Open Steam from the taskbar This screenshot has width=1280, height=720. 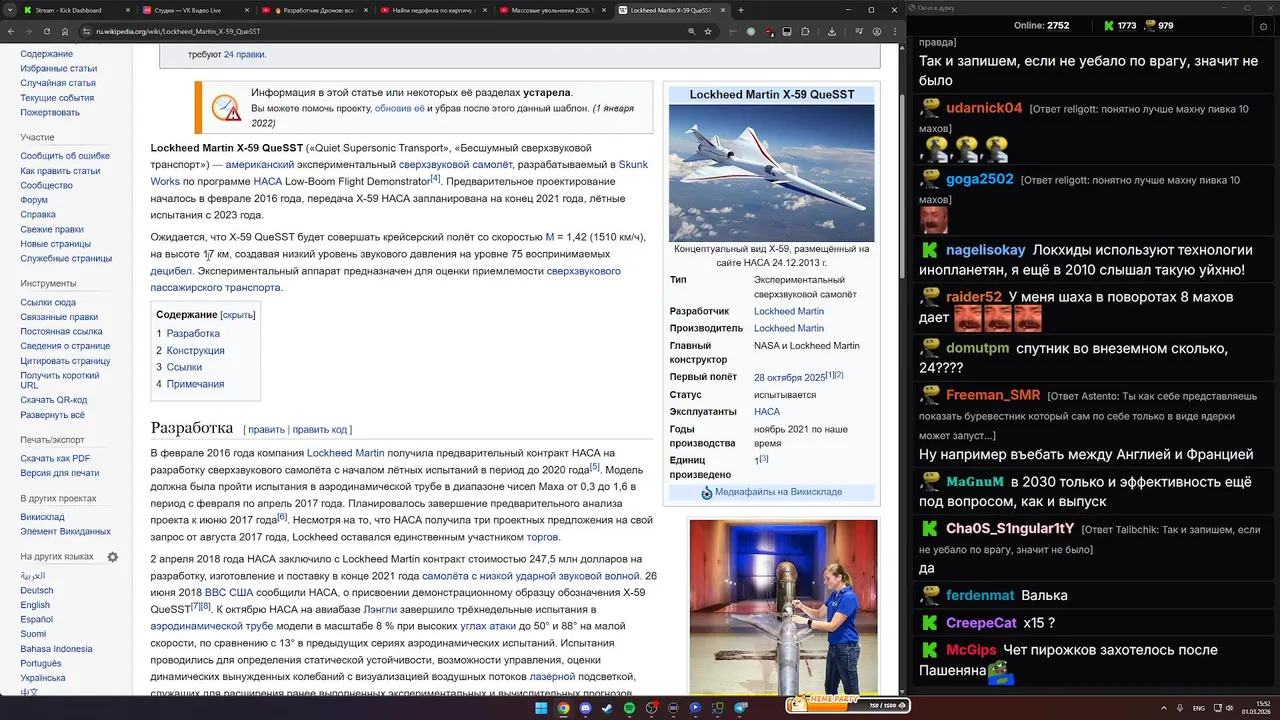click(x=607, y=708)
